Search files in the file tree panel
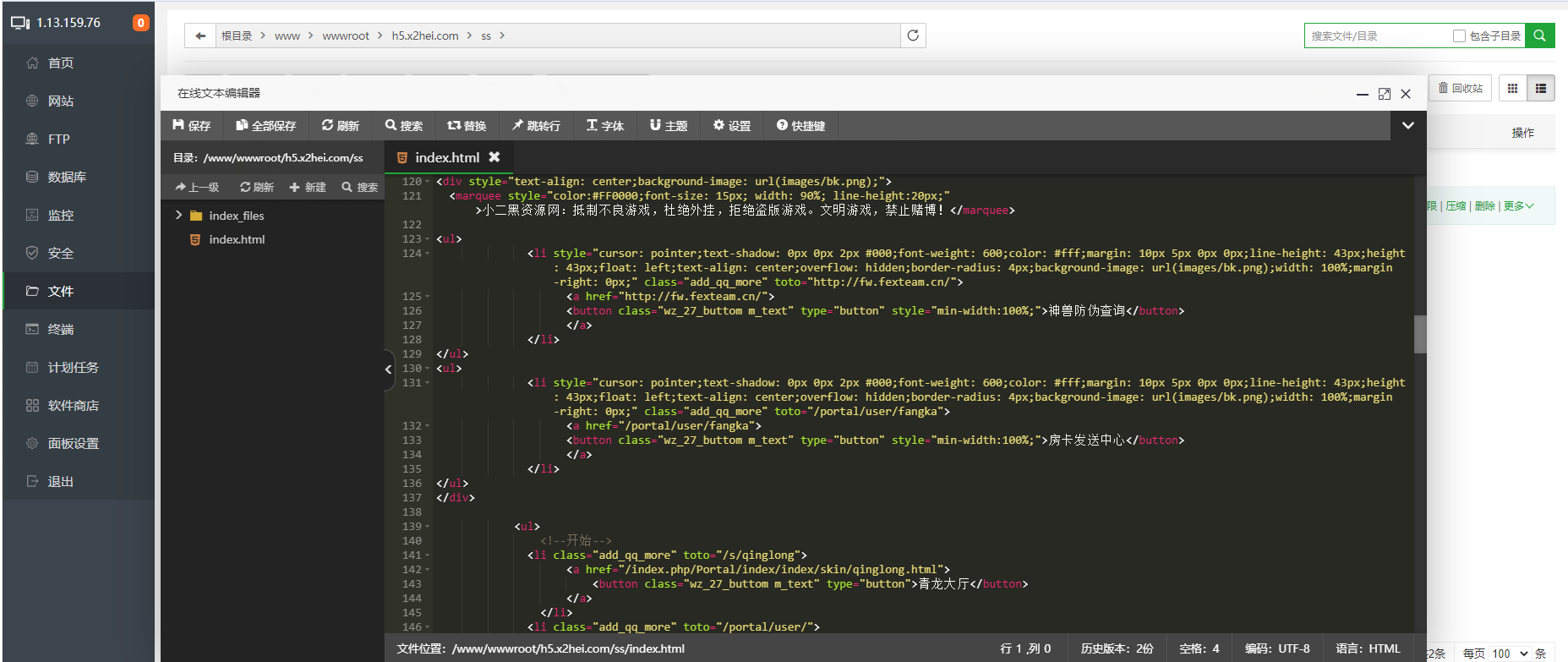Screen dimensions: 1568x662 (360, 188)
